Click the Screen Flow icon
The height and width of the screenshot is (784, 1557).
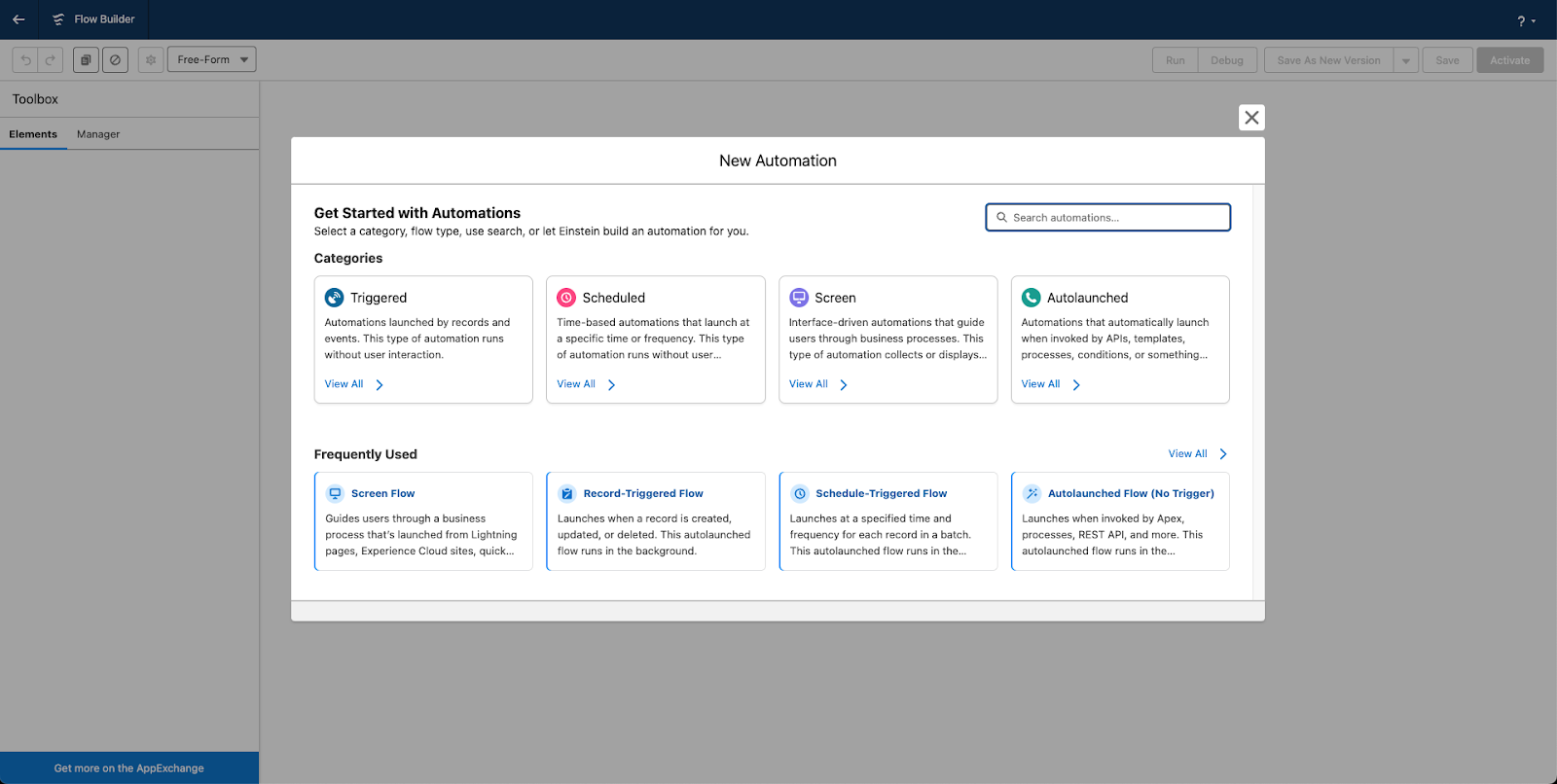335,493
